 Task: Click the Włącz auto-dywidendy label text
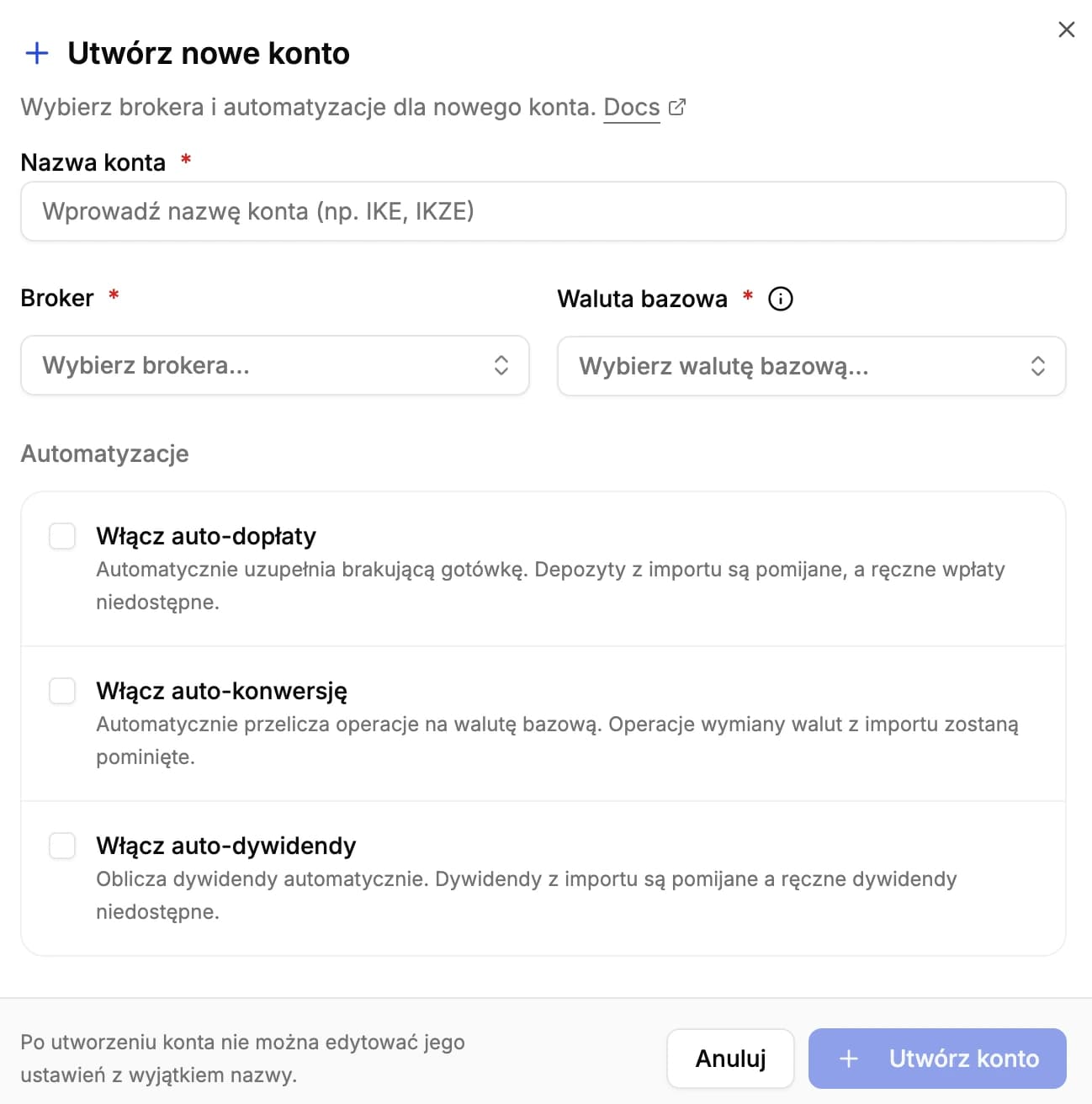click(x=226, y=846)
